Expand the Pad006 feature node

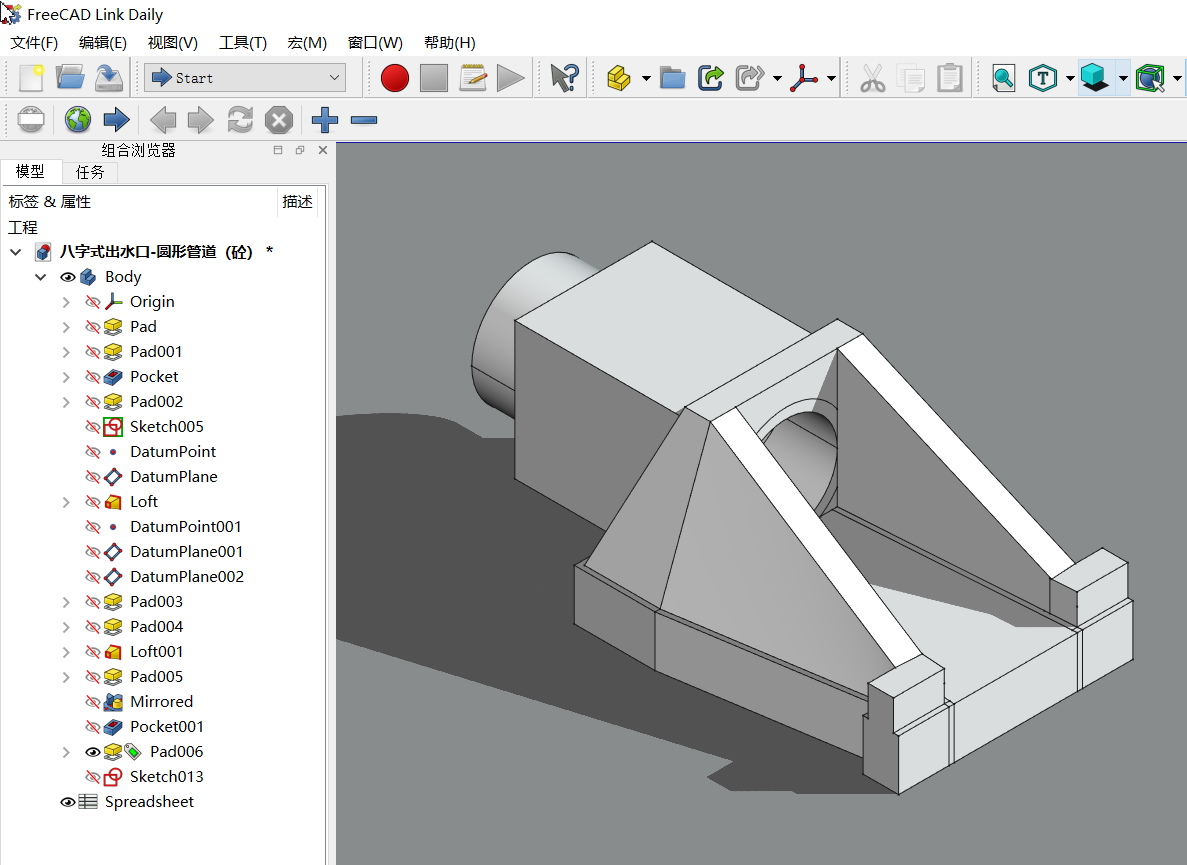66,752
